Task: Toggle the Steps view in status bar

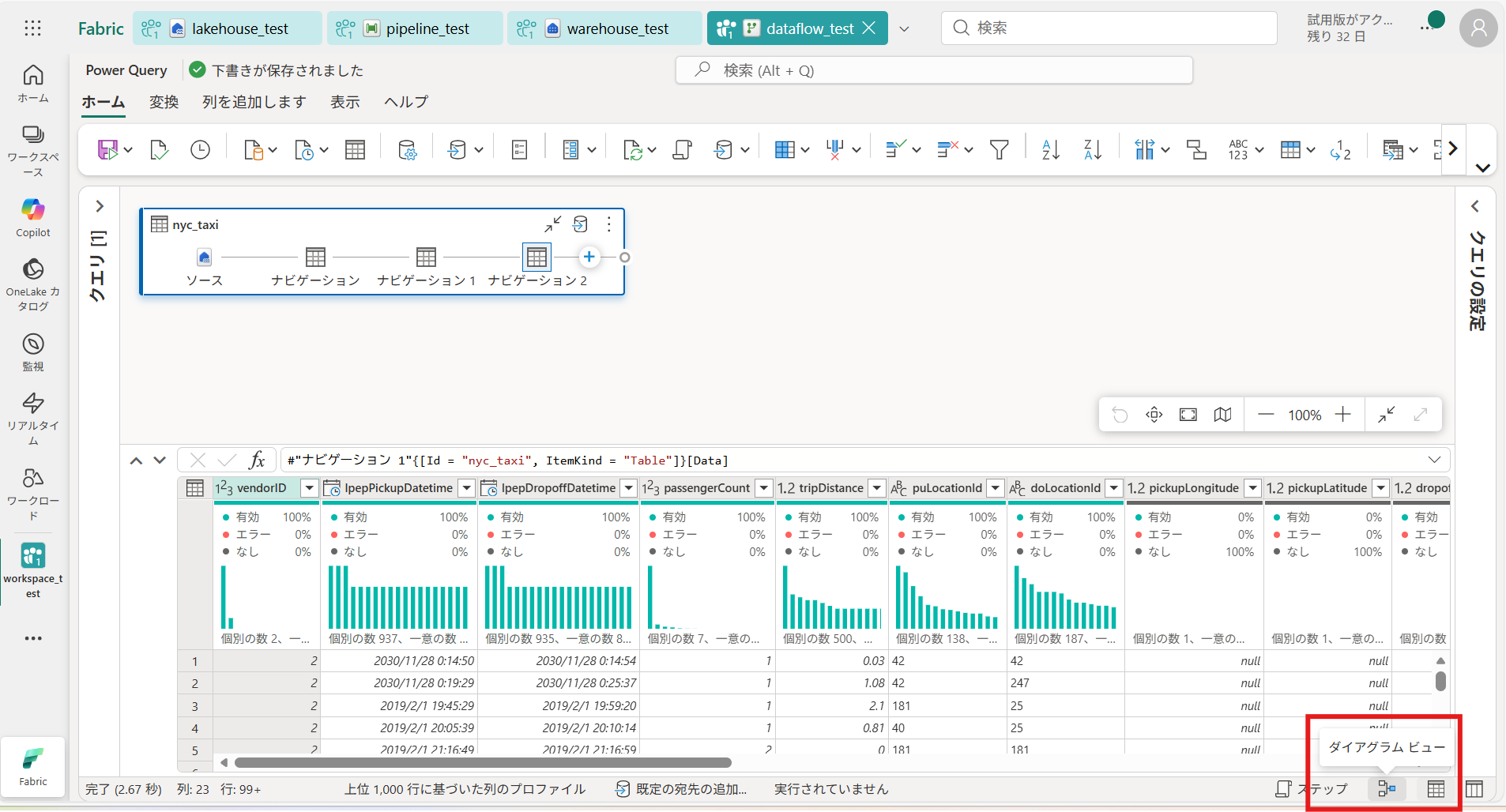Action: (1311, 788)
